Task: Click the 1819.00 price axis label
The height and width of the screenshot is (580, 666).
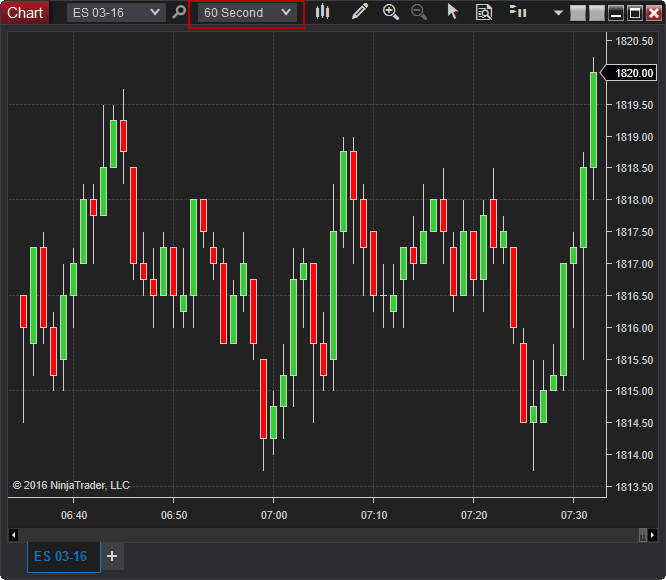Action: tap(634, 137)
